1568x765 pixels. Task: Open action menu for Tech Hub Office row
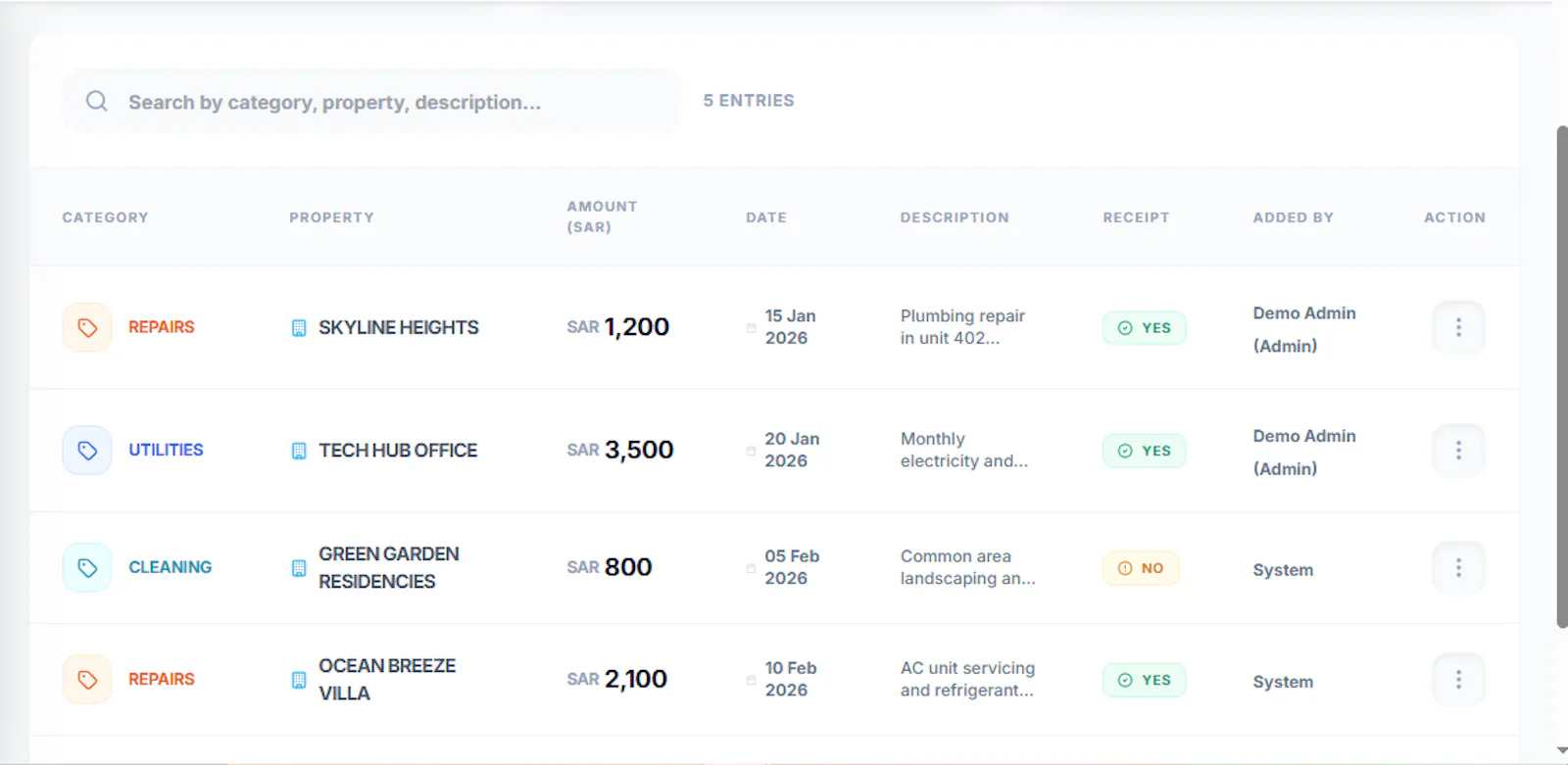(1458, 451)
